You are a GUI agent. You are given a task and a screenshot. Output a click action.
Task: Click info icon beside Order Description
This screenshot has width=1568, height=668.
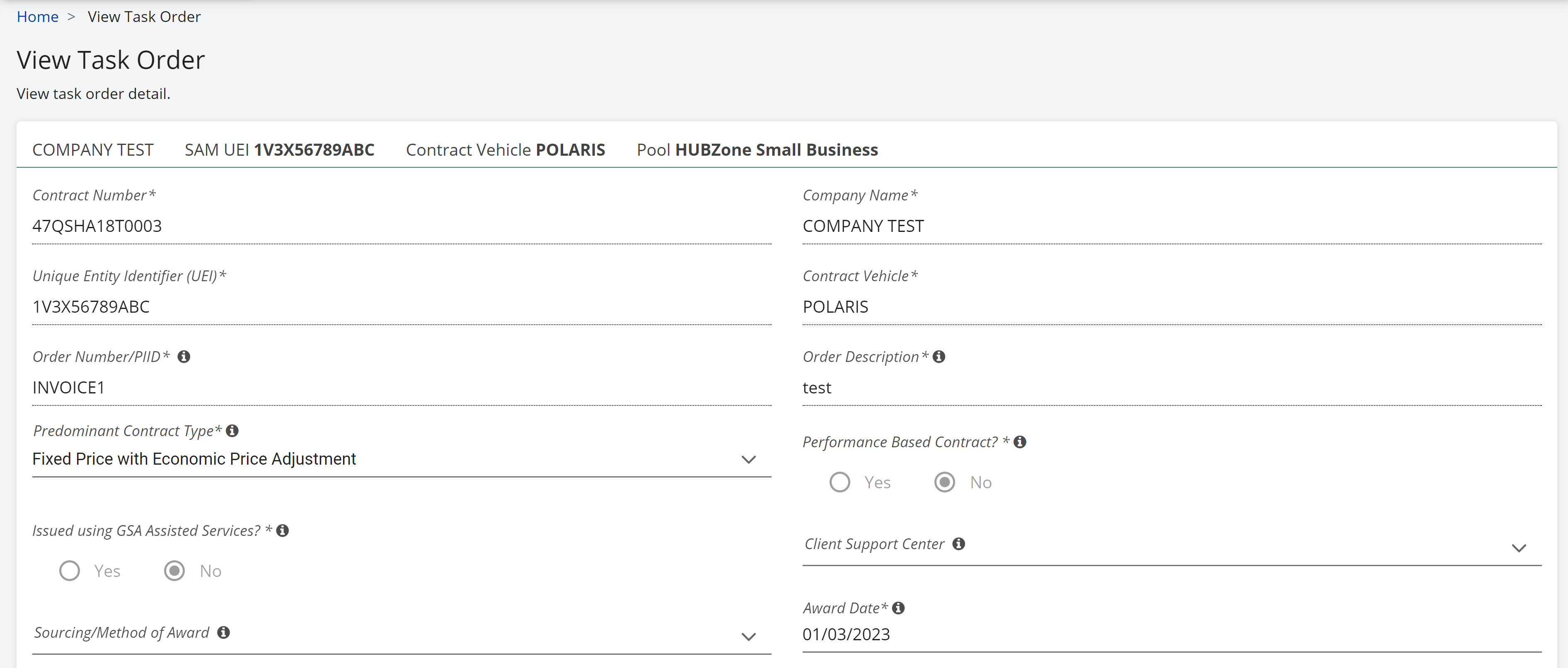click(939, 357)
